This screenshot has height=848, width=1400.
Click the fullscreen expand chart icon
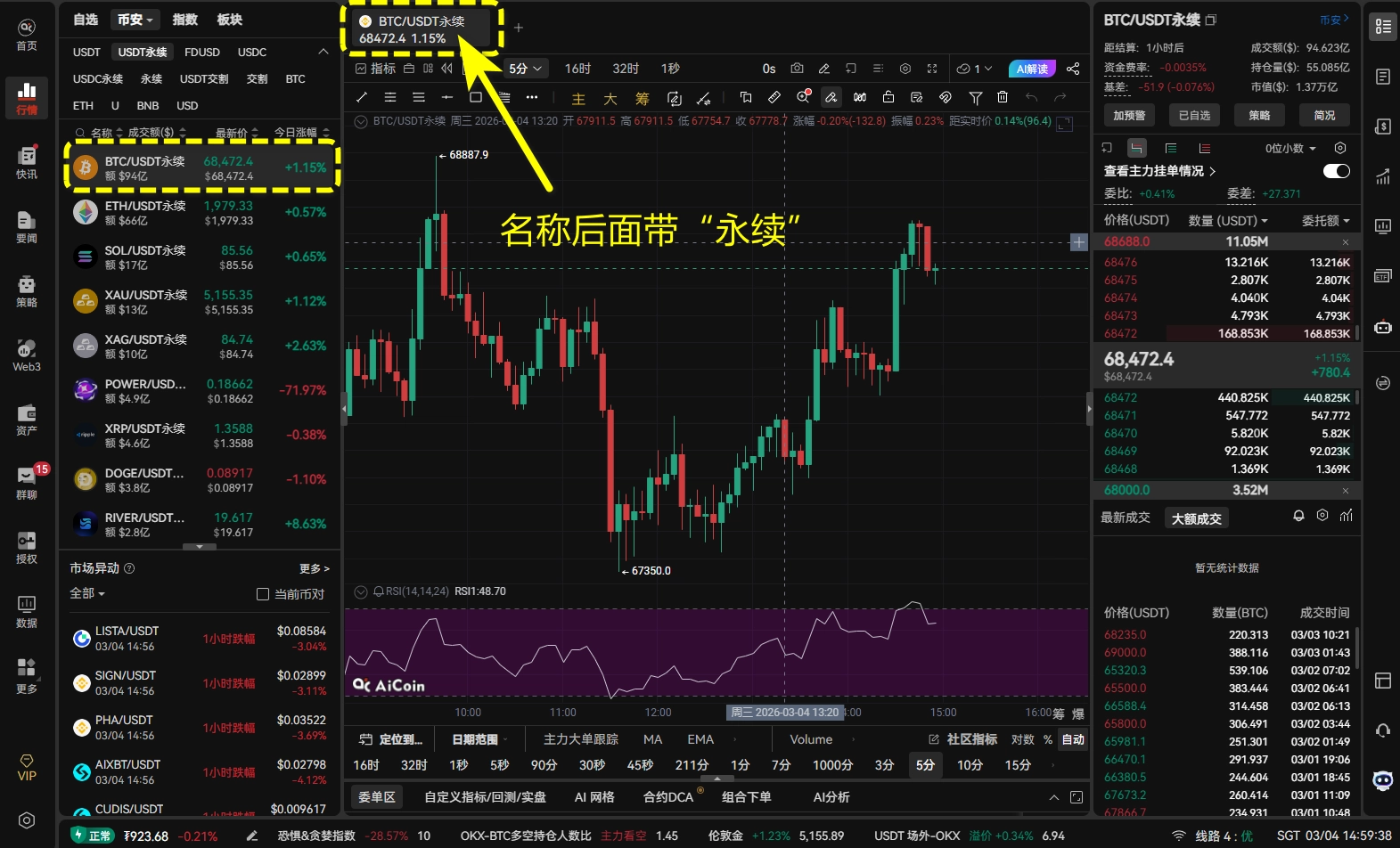point(932,69)
